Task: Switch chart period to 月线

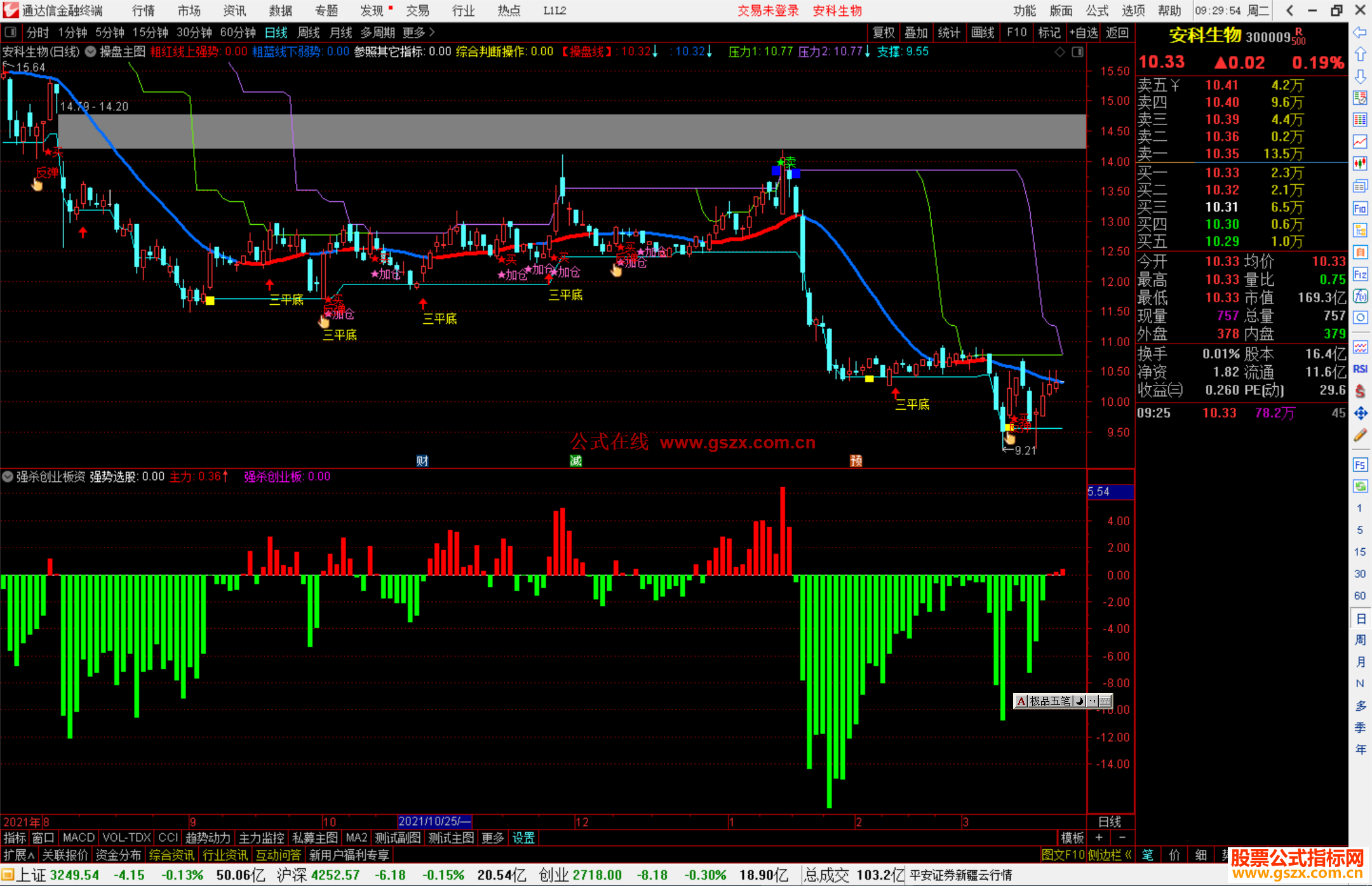Action: [341, 32]
